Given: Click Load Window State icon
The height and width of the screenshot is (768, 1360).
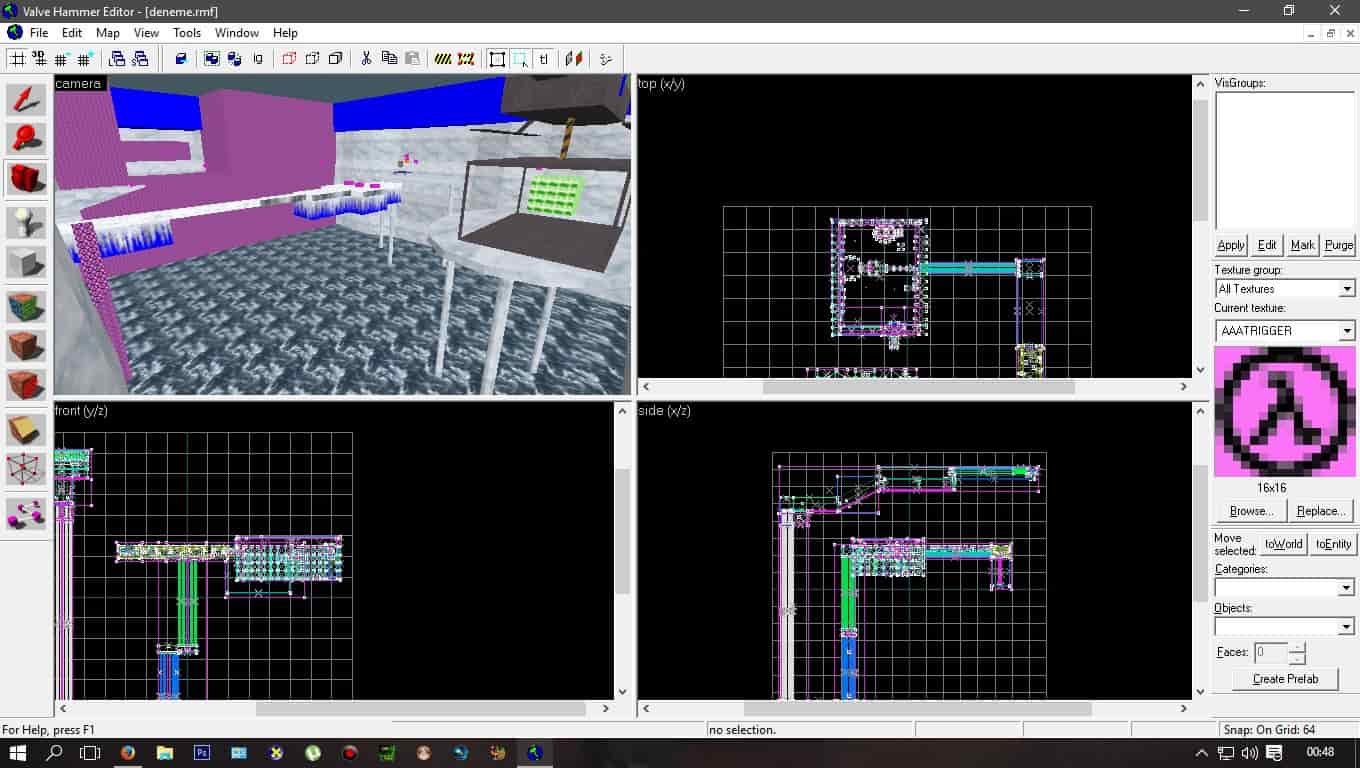Looking at the screenshot, I should [x=117, y=59].
